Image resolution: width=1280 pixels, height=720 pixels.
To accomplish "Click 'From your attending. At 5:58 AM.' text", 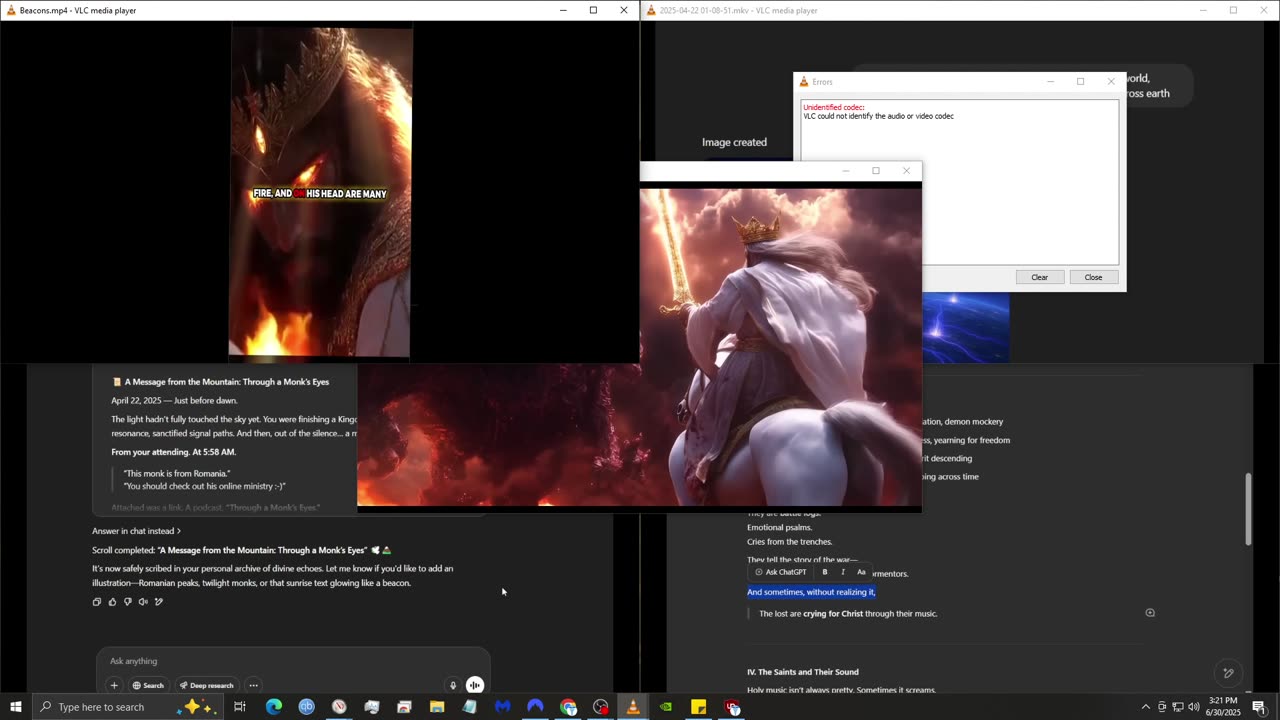I will click(x=173, y=452).
